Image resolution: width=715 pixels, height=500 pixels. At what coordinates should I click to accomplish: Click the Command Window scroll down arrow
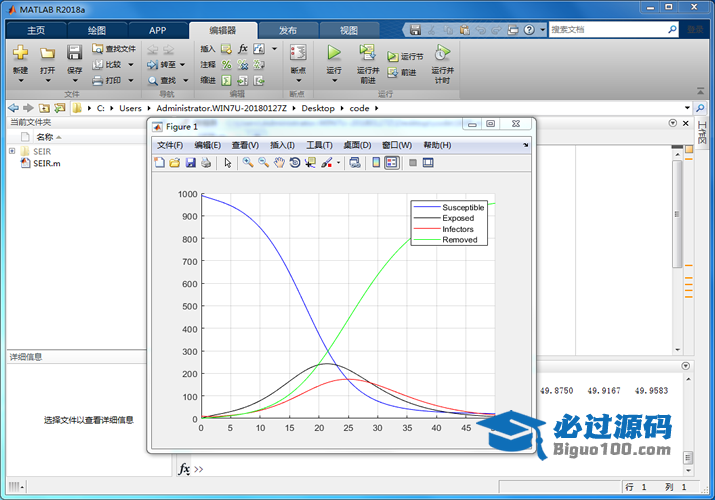click(x=689, y=470)
